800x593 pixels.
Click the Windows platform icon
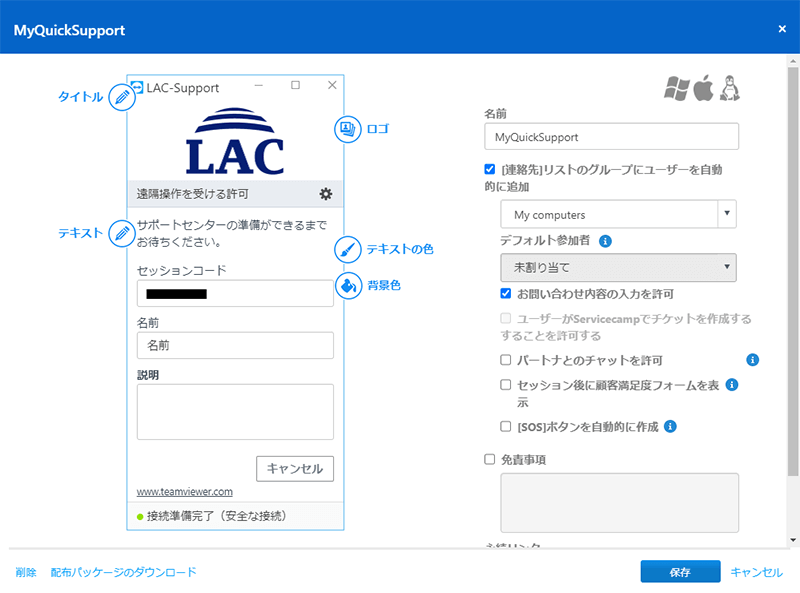pos(677,89)
